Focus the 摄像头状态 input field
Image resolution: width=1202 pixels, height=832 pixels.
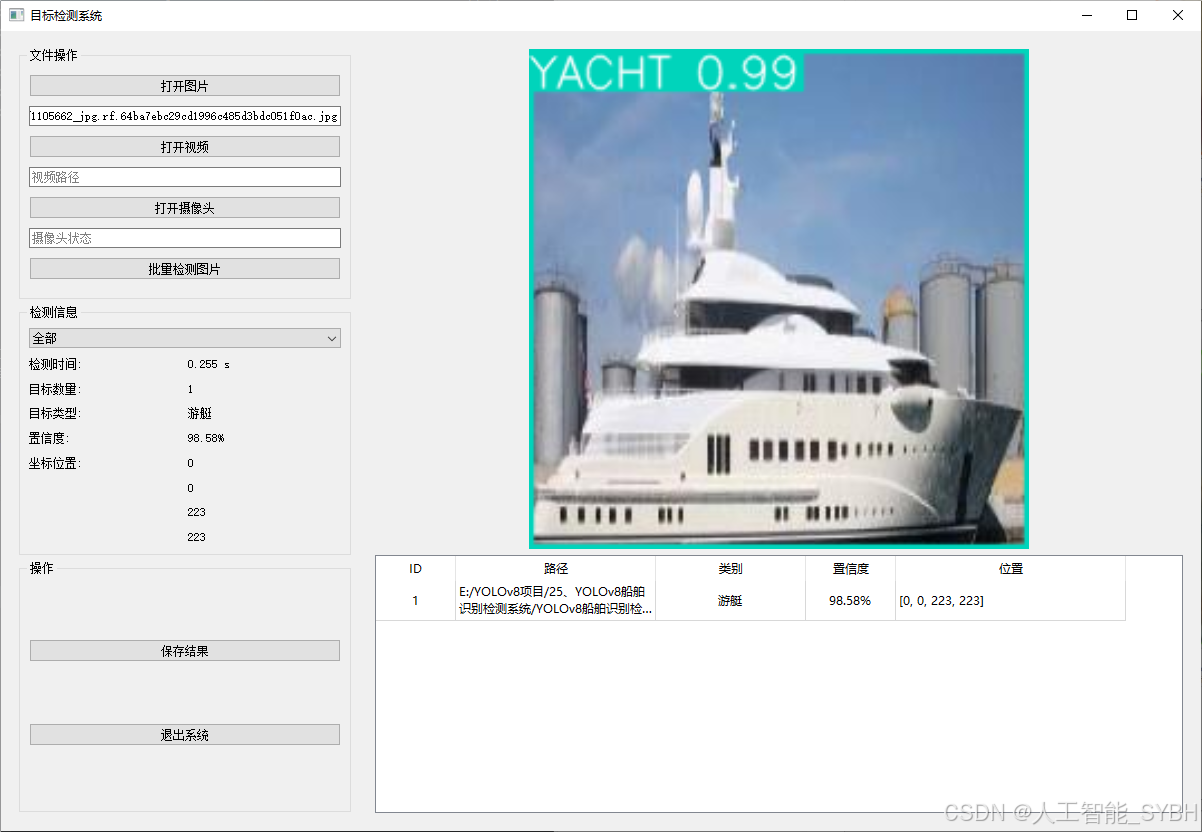point(185,238)
